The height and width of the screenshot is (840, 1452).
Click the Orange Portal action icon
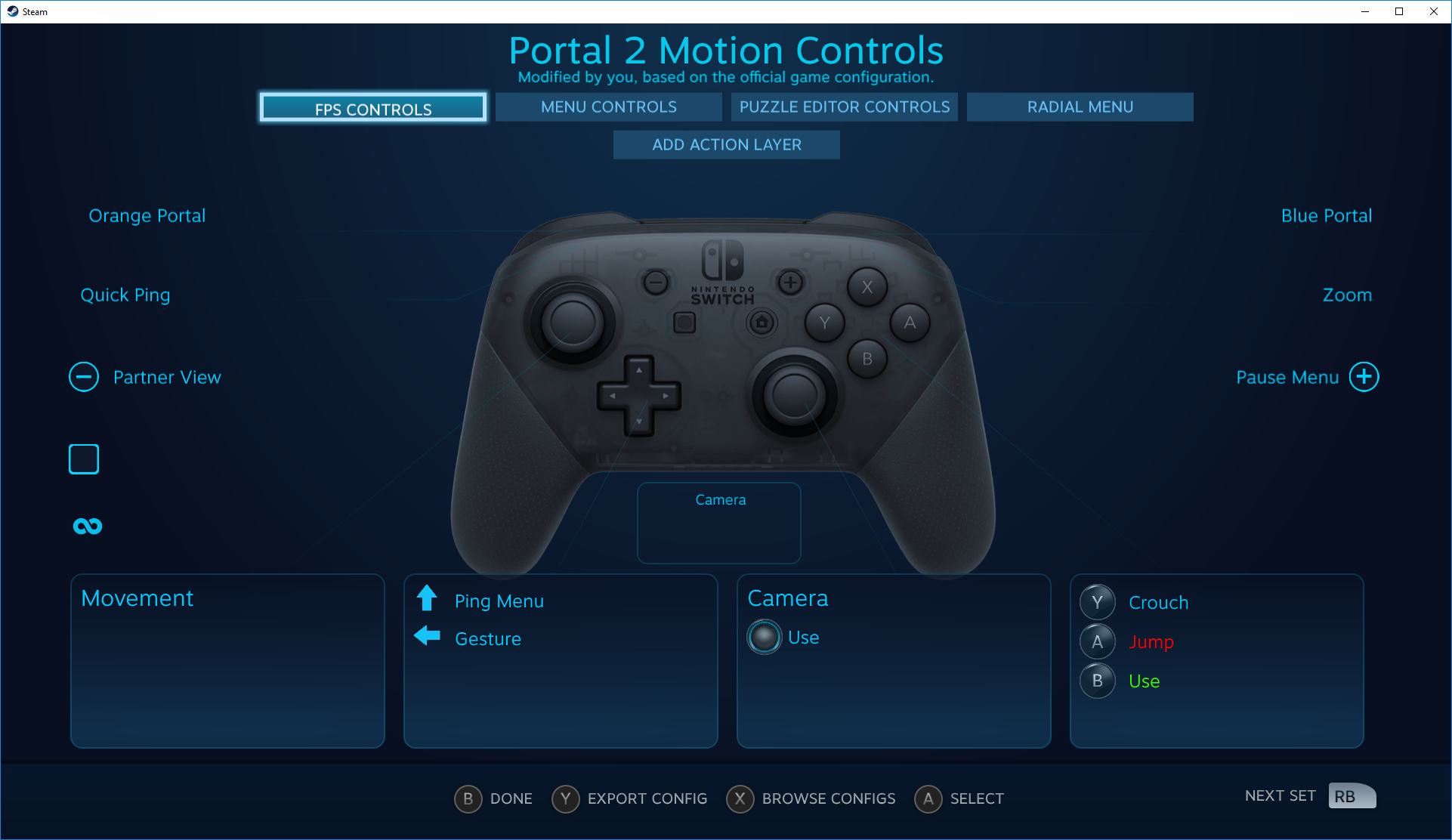click(x=147, y=214)
